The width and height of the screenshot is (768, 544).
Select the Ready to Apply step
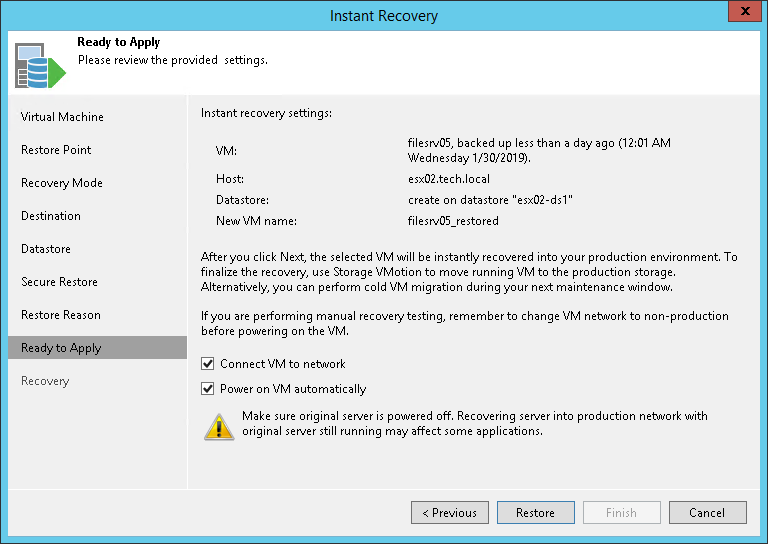(61, 348)
